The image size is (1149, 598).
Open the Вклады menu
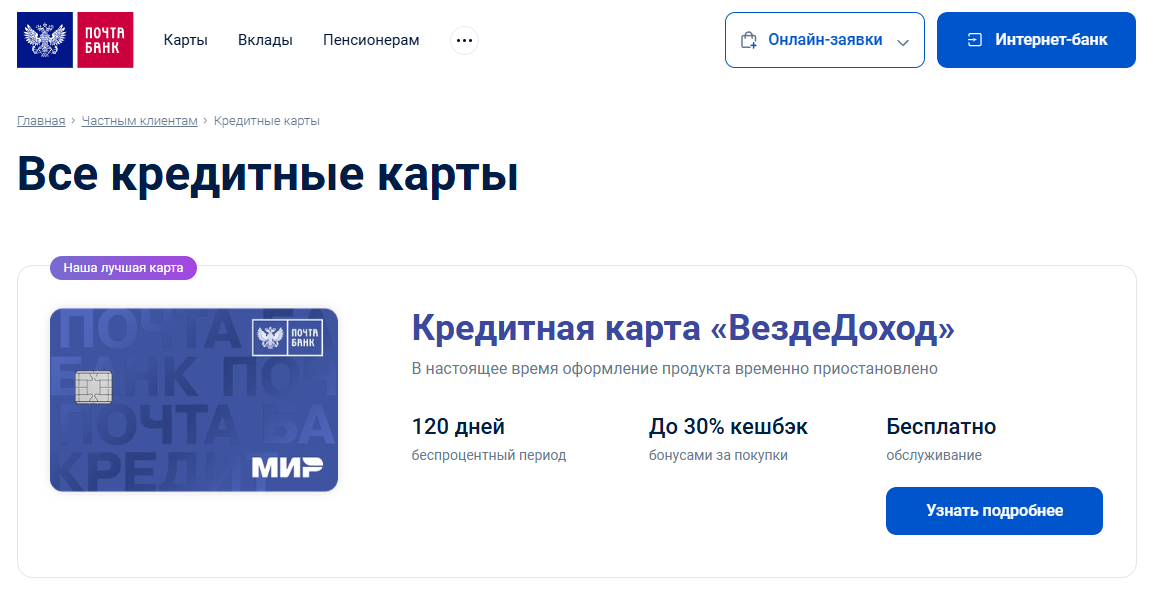(x=265, y=40)
